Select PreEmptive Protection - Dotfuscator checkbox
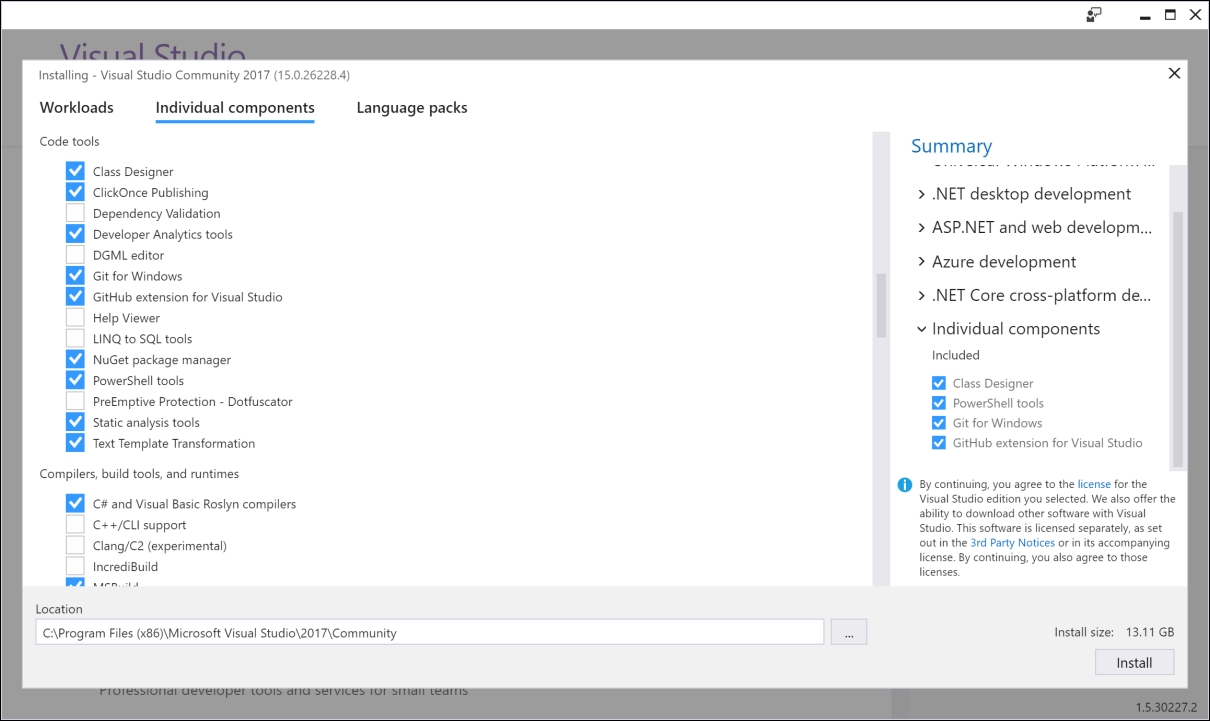Image resolution: width=1210 pixels, height=721 pixels. pos(75,402)
